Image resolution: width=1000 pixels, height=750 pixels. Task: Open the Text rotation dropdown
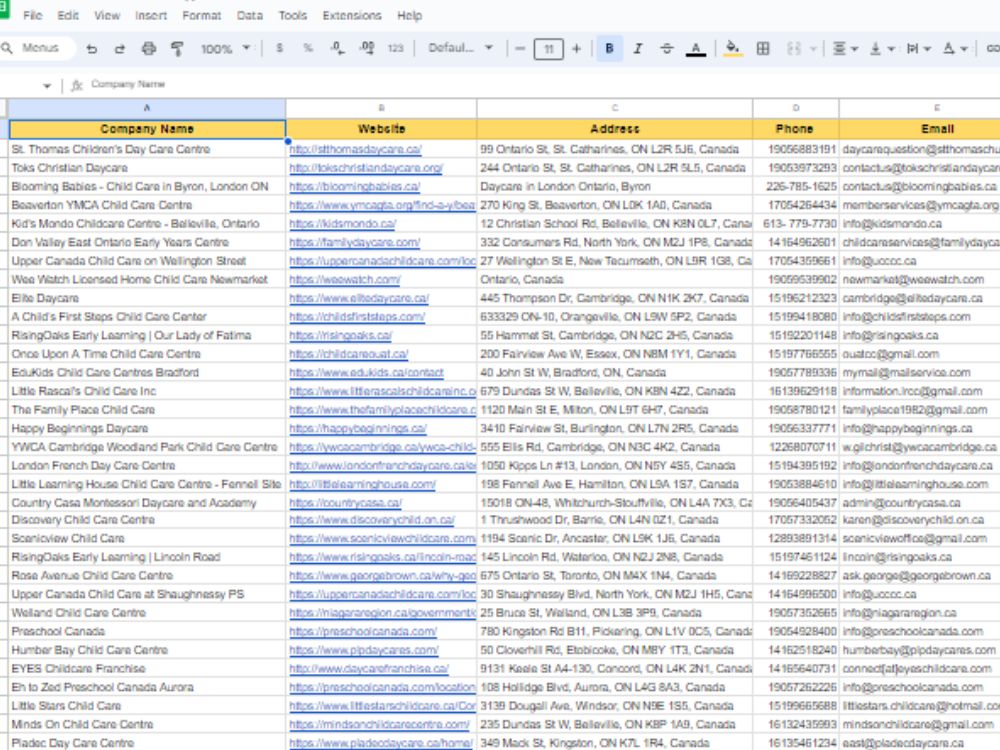[955, 48]
